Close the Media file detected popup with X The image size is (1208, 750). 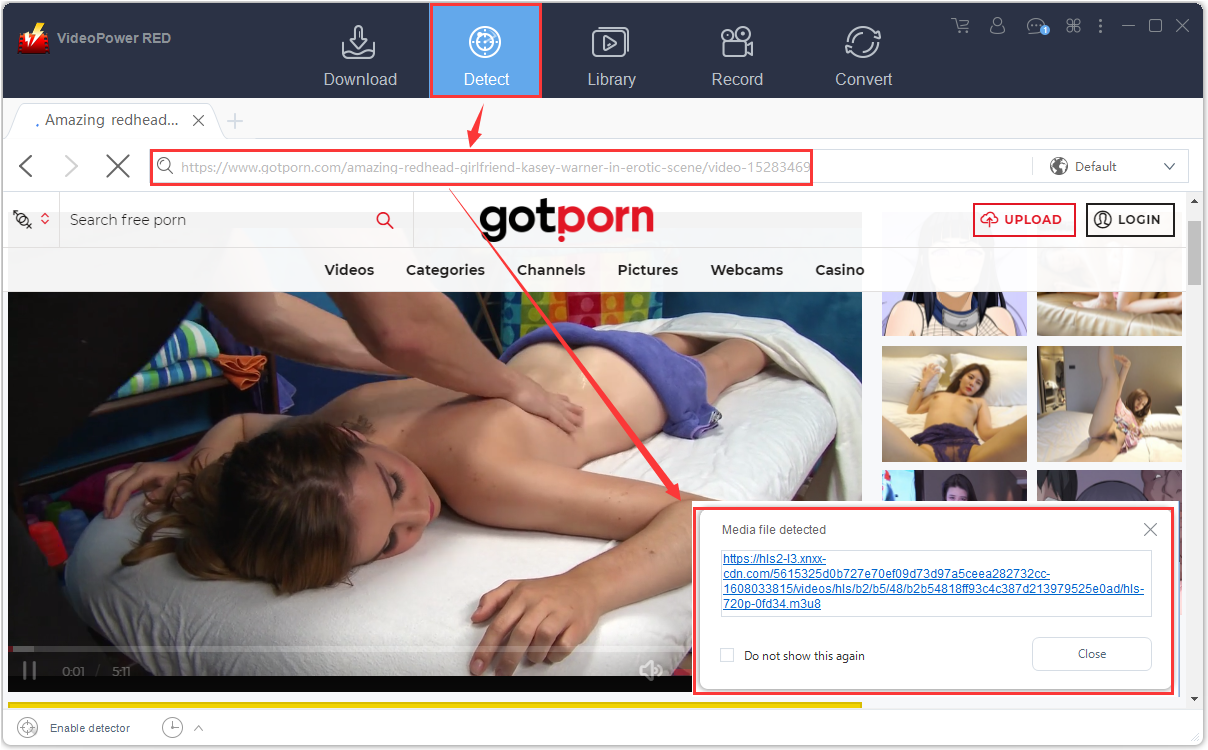point(1150,529)
